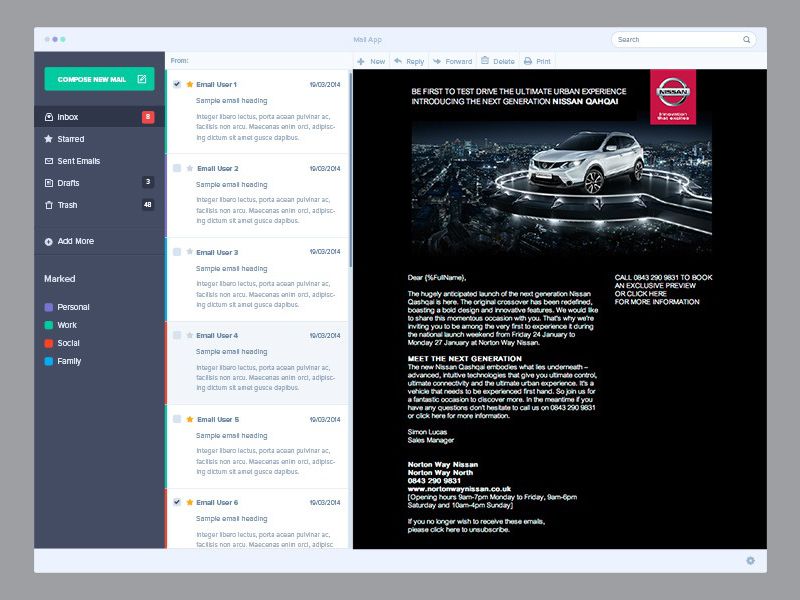Open the Email User 5 message
The image size is (800, 600).
click(x=258, y=446)
